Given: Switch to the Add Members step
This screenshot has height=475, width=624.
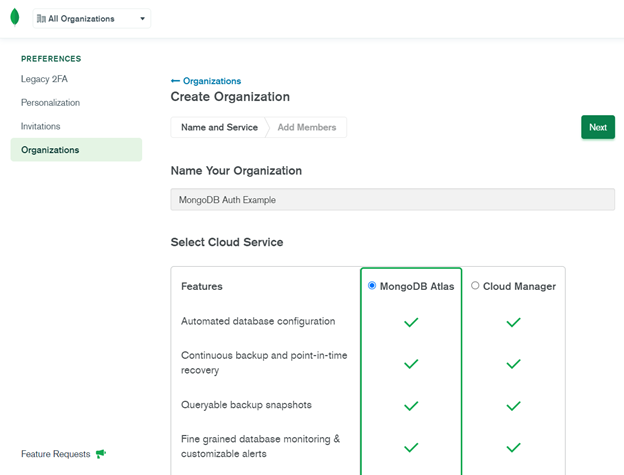Looking at the screenshot, I should coord(307,127).
